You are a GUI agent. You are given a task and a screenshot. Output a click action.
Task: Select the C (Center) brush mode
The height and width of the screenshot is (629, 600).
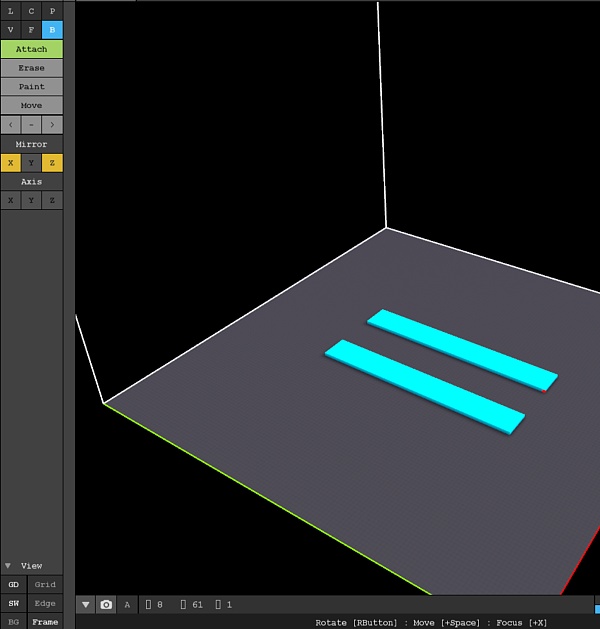[31, 11]
